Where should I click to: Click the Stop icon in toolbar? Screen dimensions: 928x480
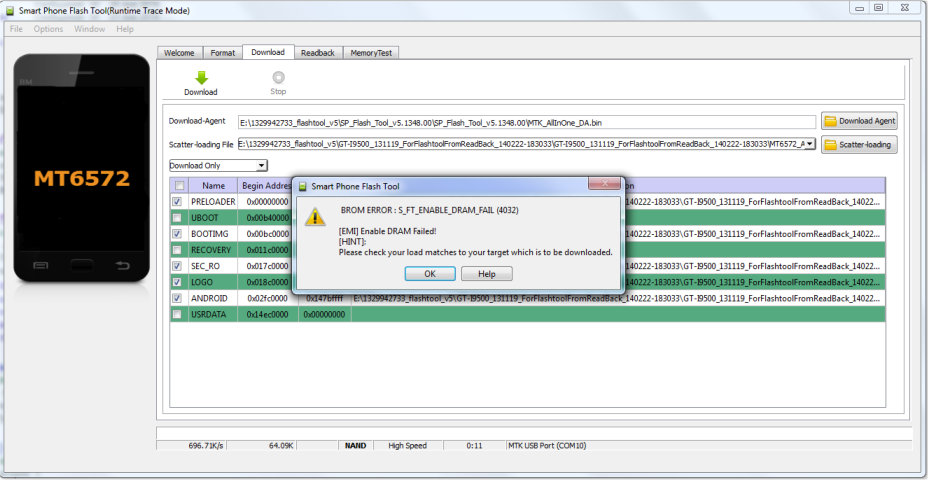tap(278, 78)
